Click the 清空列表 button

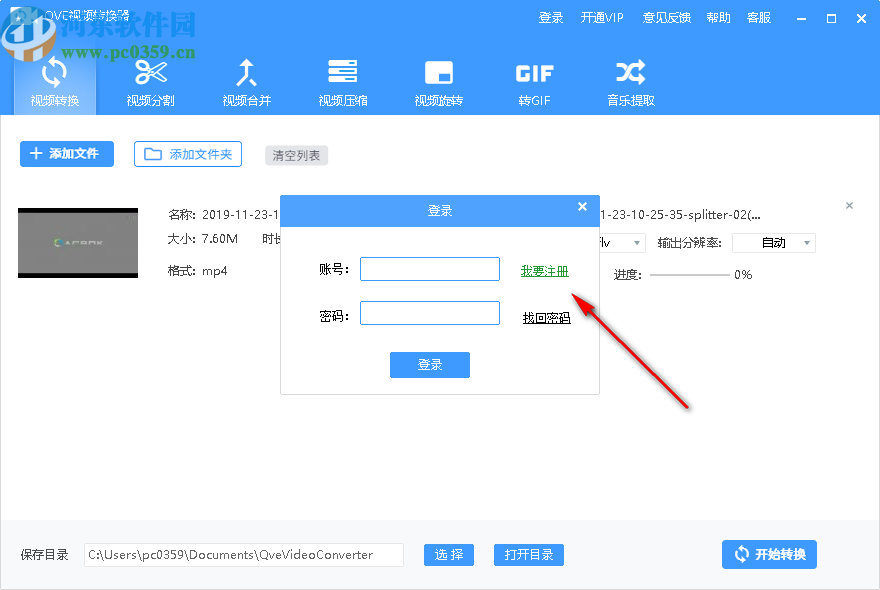[296, 155]
